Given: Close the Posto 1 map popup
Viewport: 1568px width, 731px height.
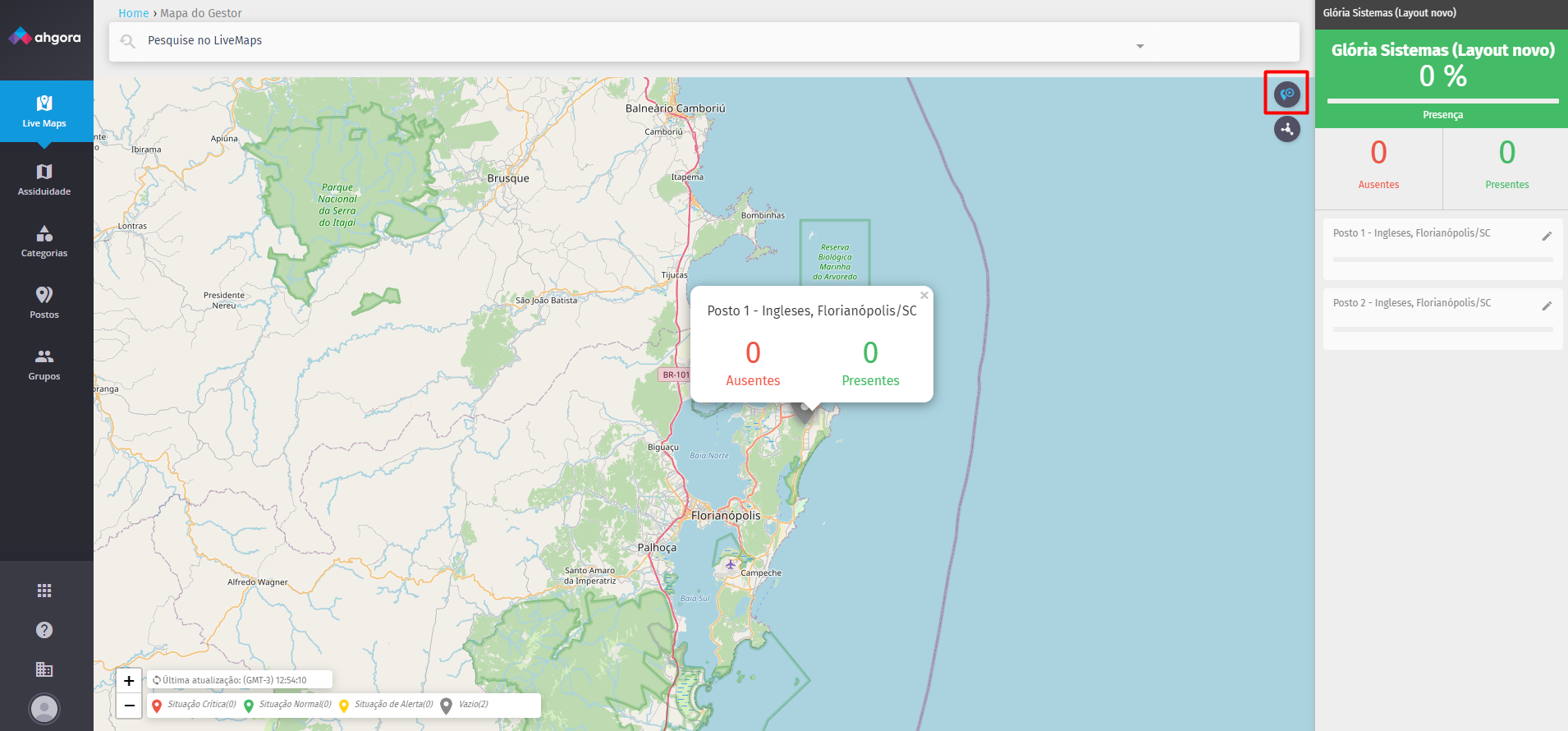Looking at the screenshot, I should (x=924, y=295).
